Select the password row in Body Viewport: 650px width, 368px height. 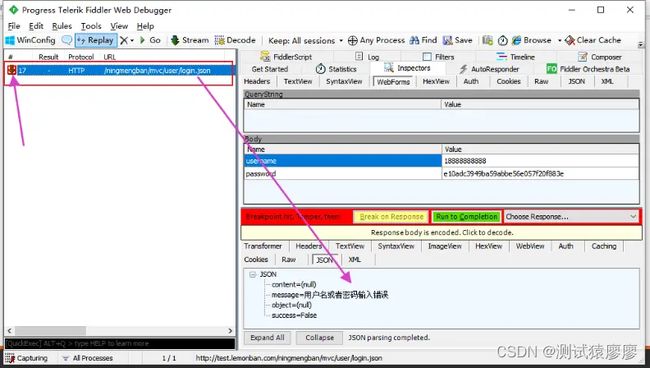click(441, 174)
